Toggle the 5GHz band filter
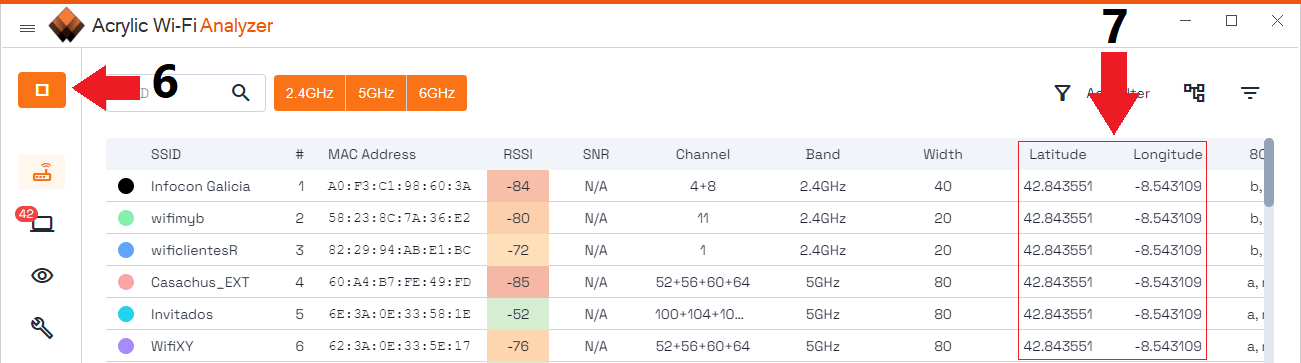Screen dimensions: 1301x363 pyautogui.click(x=376, y=93)
